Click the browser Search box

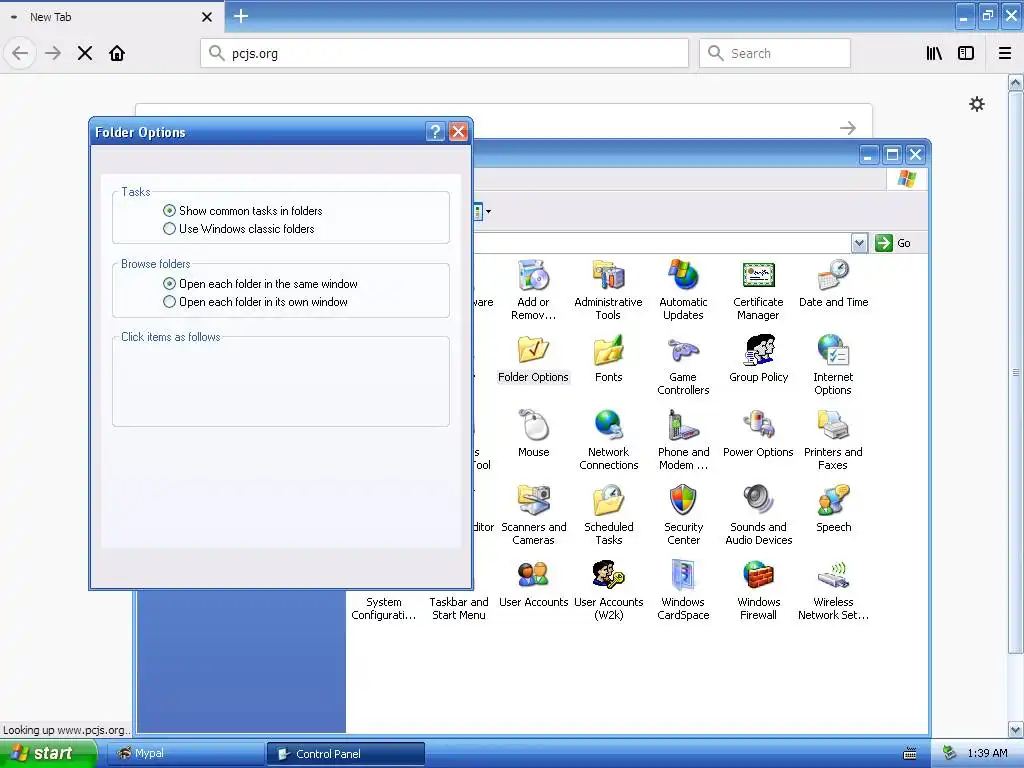pos(775,53)
